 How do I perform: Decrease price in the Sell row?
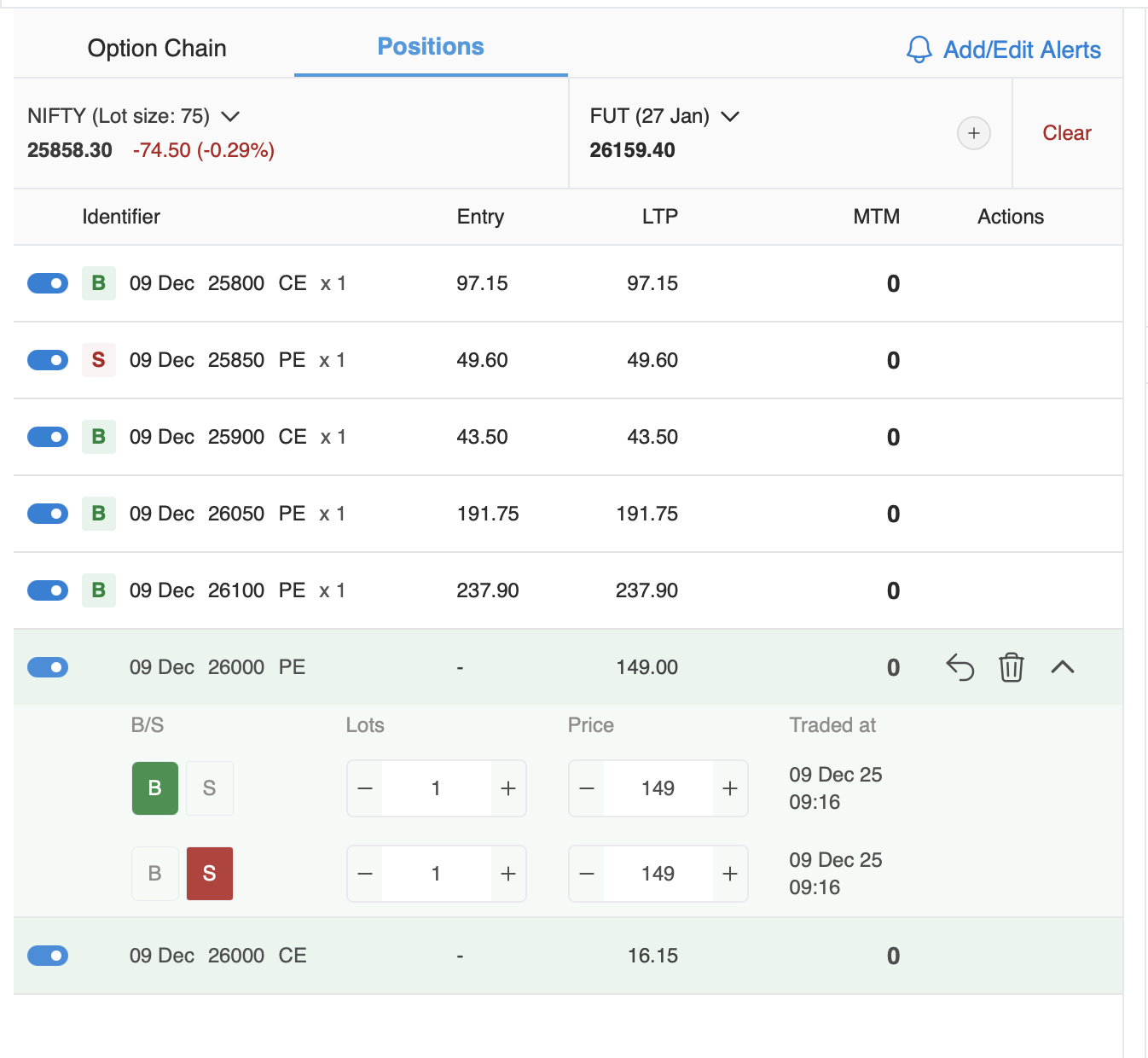pyautogui.click(x=587, y=874)
